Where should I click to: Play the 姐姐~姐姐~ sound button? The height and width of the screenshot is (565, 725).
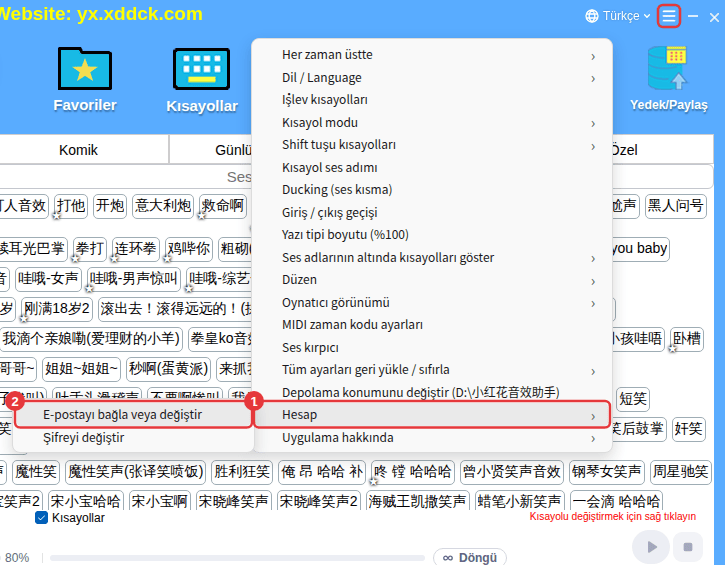81,369
